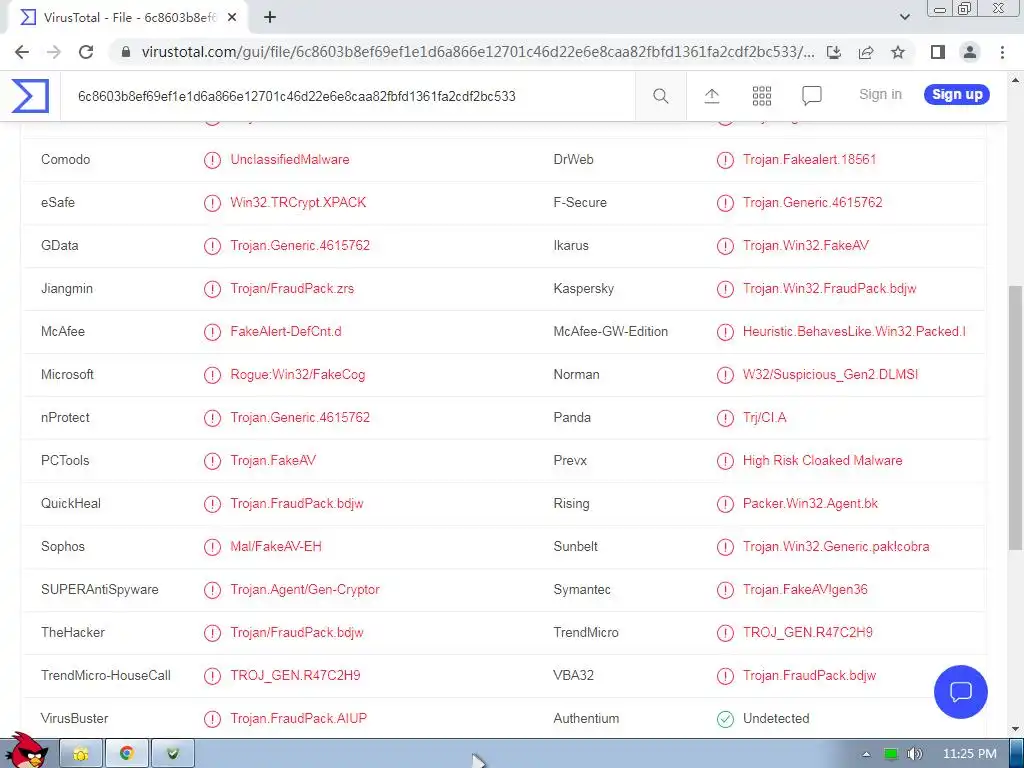This screenshot has height=768, width=1024.
Task: Click the volume speaker tray icon
Action: coord(914,754)
